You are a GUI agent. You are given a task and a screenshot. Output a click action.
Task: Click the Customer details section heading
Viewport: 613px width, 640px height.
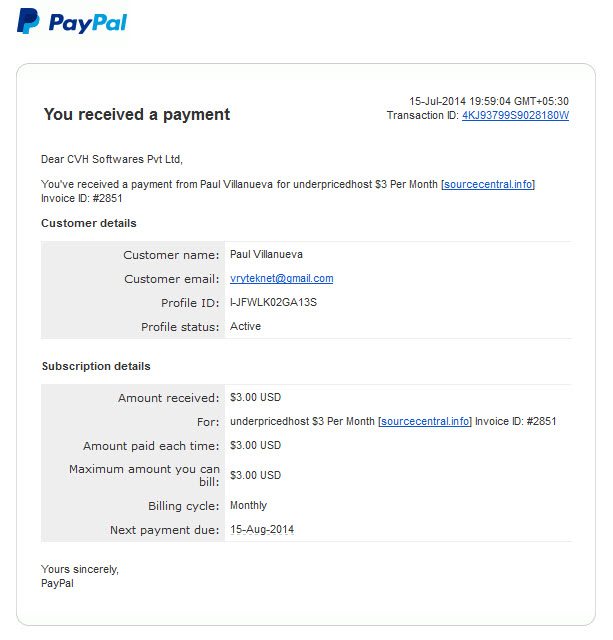(89, 223)
